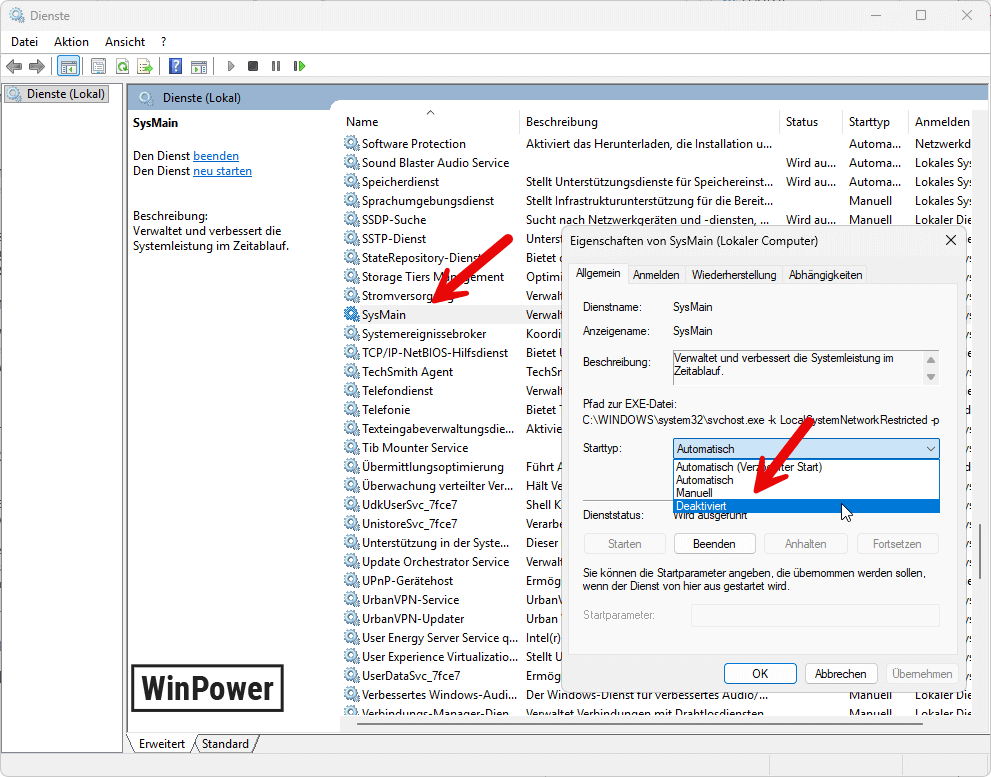Toggle the console tree panel icon
The width and height of the screenshot is (991, 777).
69,66
